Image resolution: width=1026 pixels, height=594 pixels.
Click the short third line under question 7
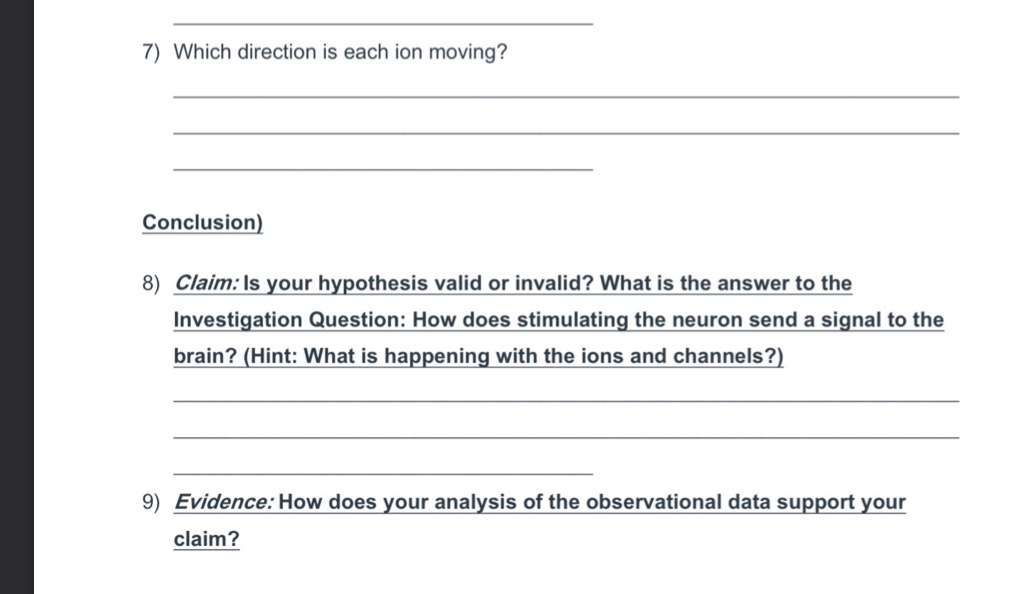[383, 168]
